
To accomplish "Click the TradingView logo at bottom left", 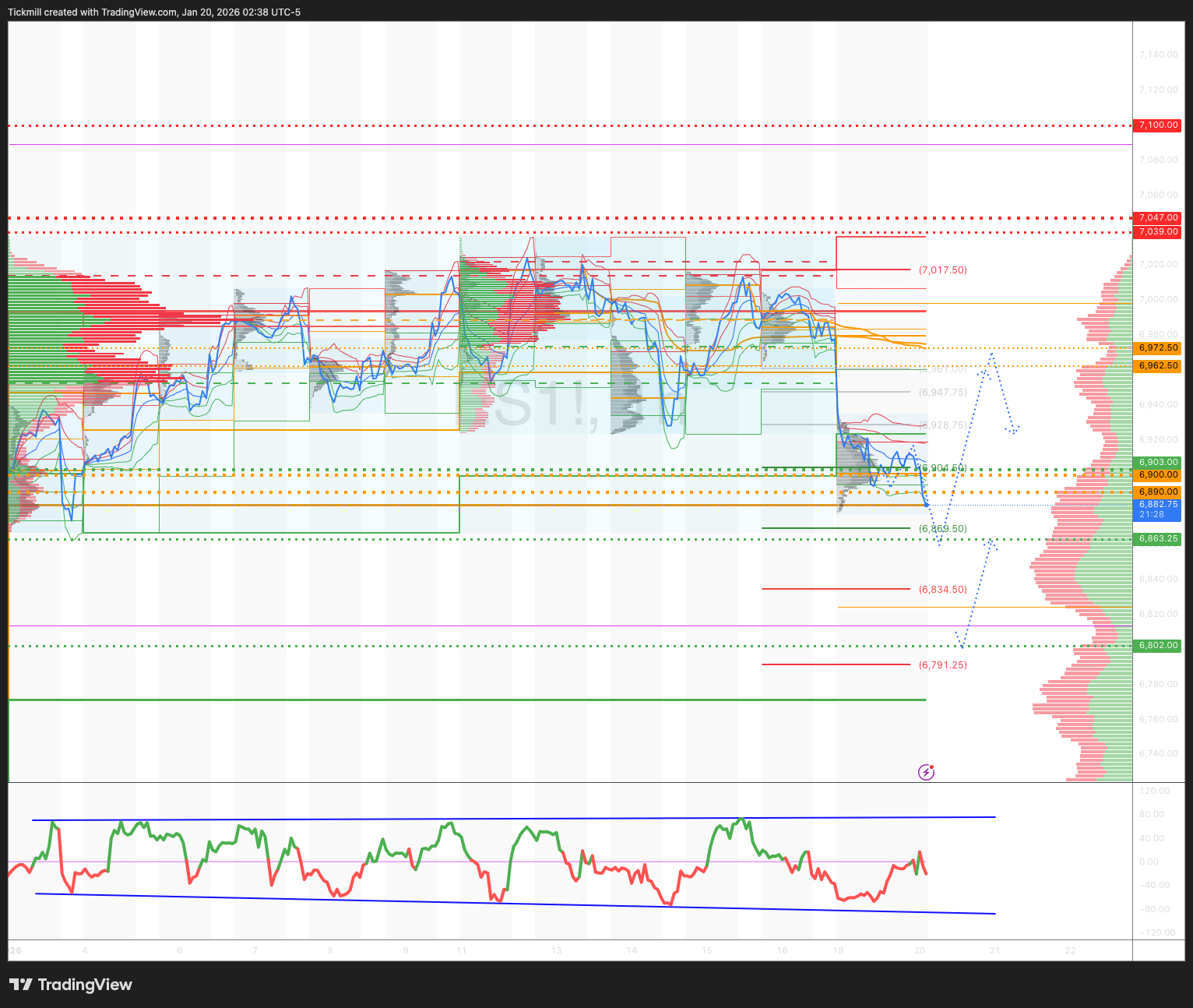I will 71,985.
